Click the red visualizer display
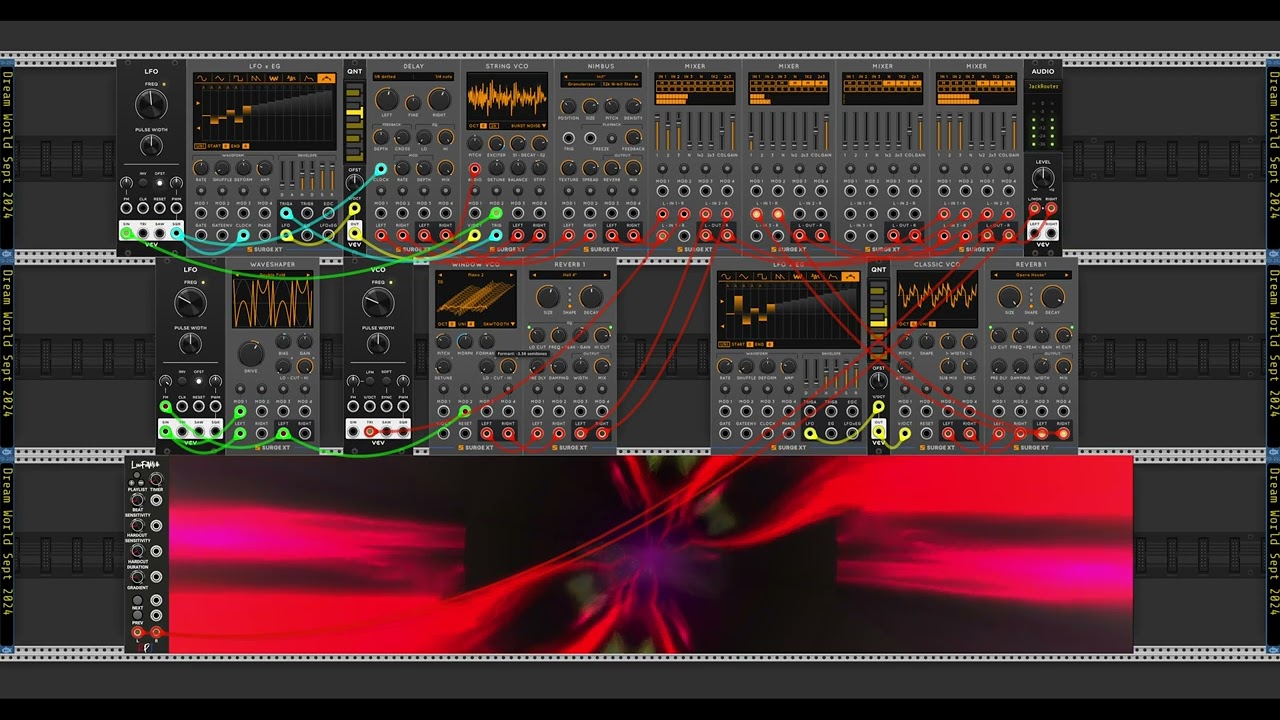The width and height of the screenshot is (1280, 720). (x=650, y=555)
